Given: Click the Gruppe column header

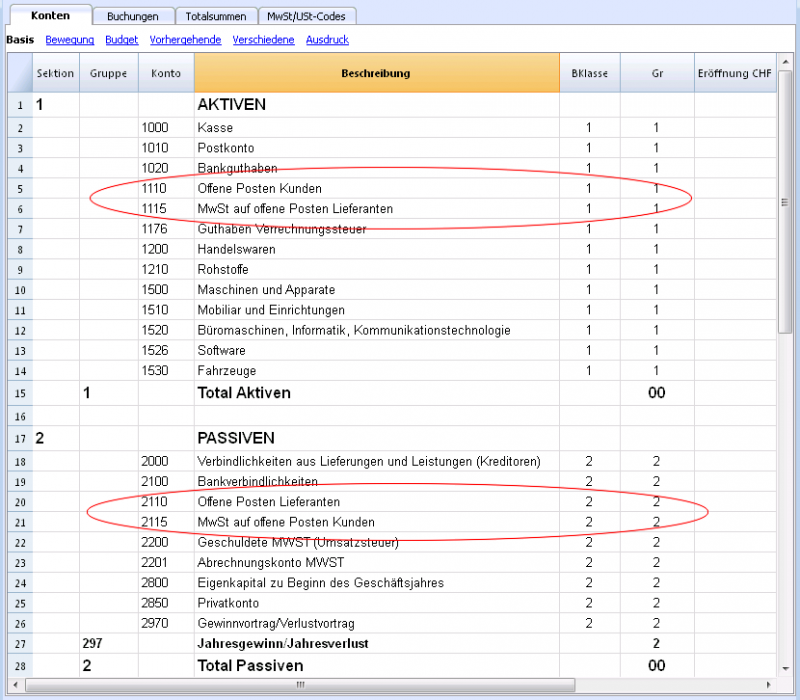Looking at the screenshot, I should coord(109,73).
